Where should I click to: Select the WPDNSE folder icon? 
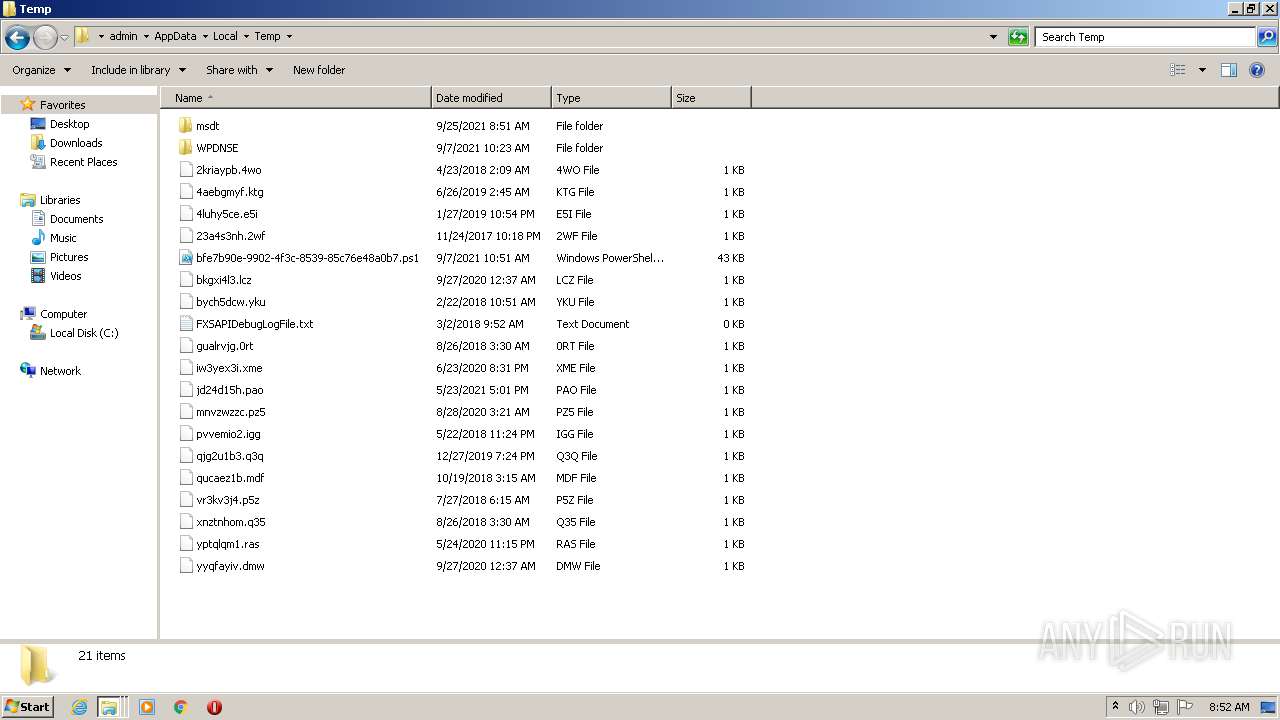(185, 148)
